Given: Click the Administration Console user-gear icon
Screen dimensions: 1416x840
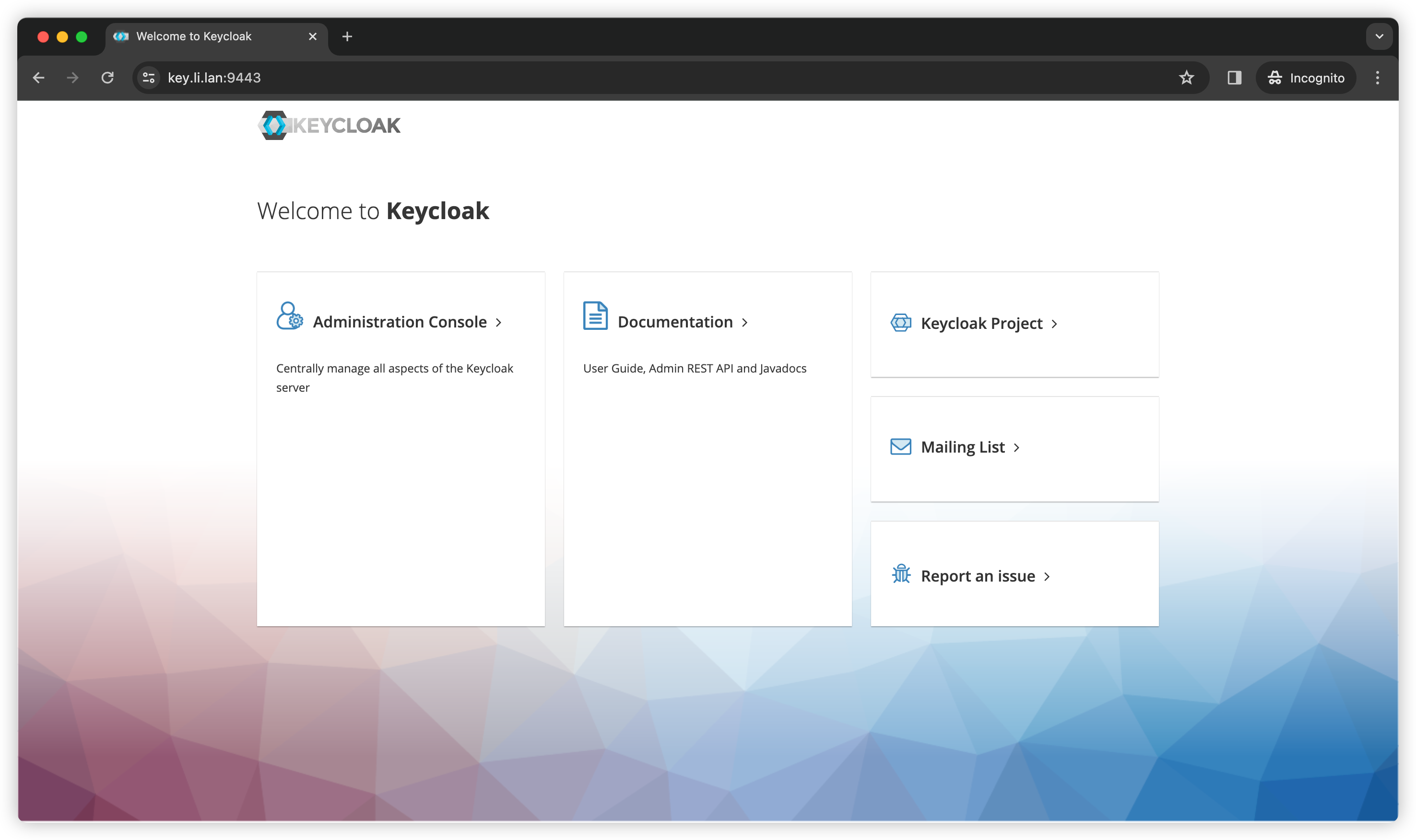Looking at the screenshot, I should coord(289,316).
